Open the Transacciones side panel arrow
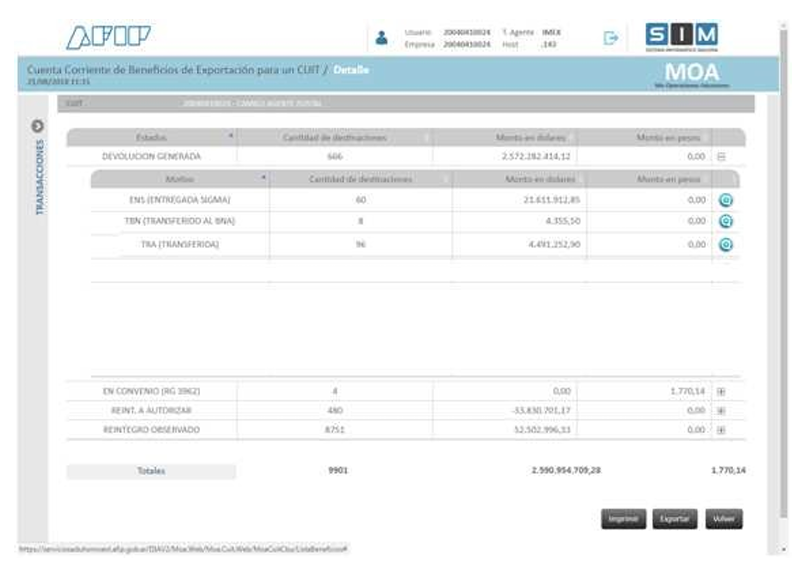This screenshot has width=803, height=580. point(38,126)
